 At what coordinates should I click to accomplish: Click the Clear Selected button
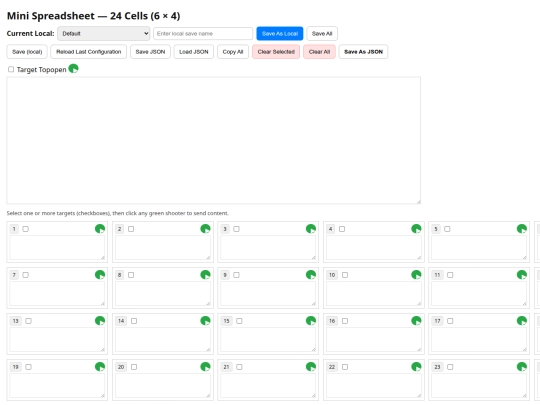[276, 52]
